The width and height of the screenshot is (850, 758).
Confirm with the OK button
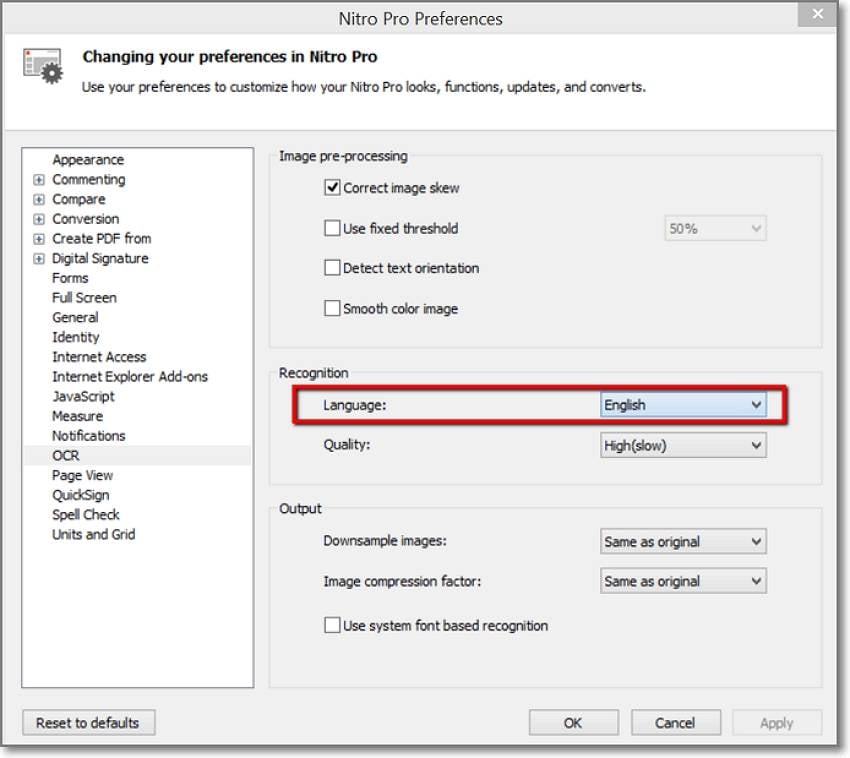pyautogui.click(x=574, y=723)
